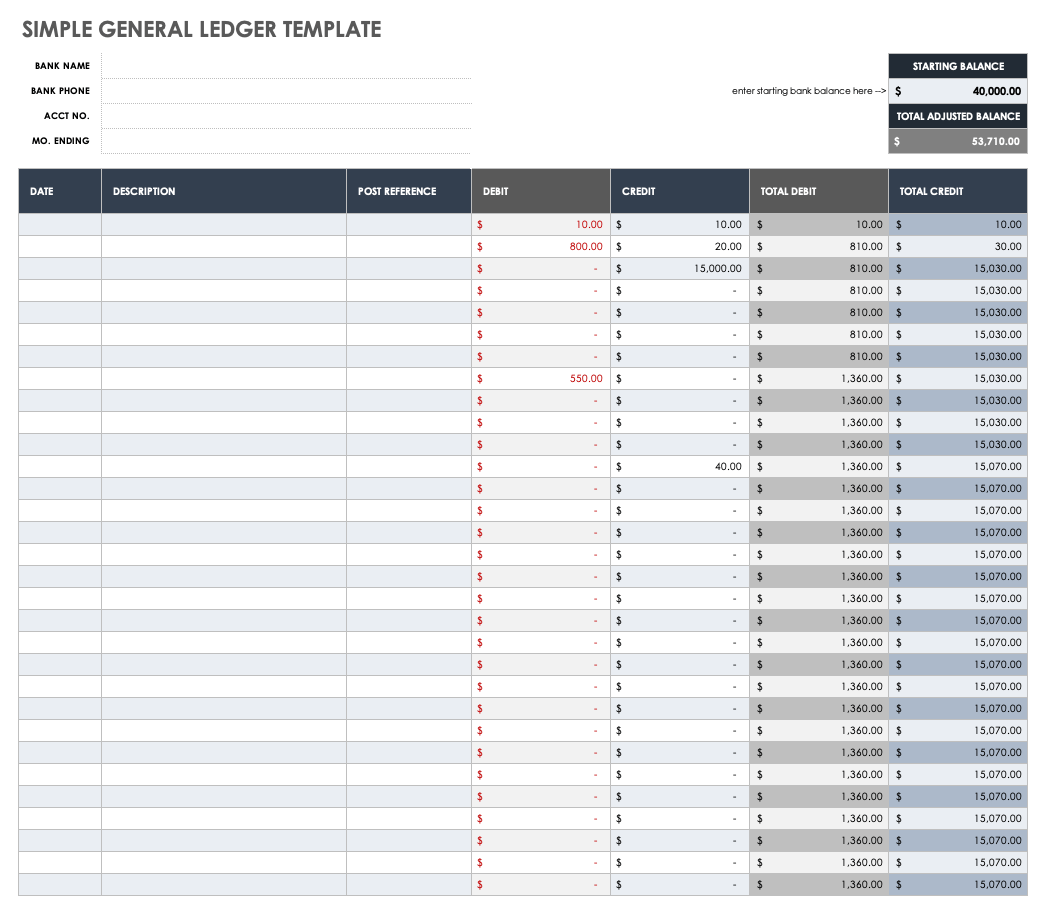Click the TOTAL ADJUSTED BALANCE header
This screenshot has height=917, width=1049.
point(957,116)
